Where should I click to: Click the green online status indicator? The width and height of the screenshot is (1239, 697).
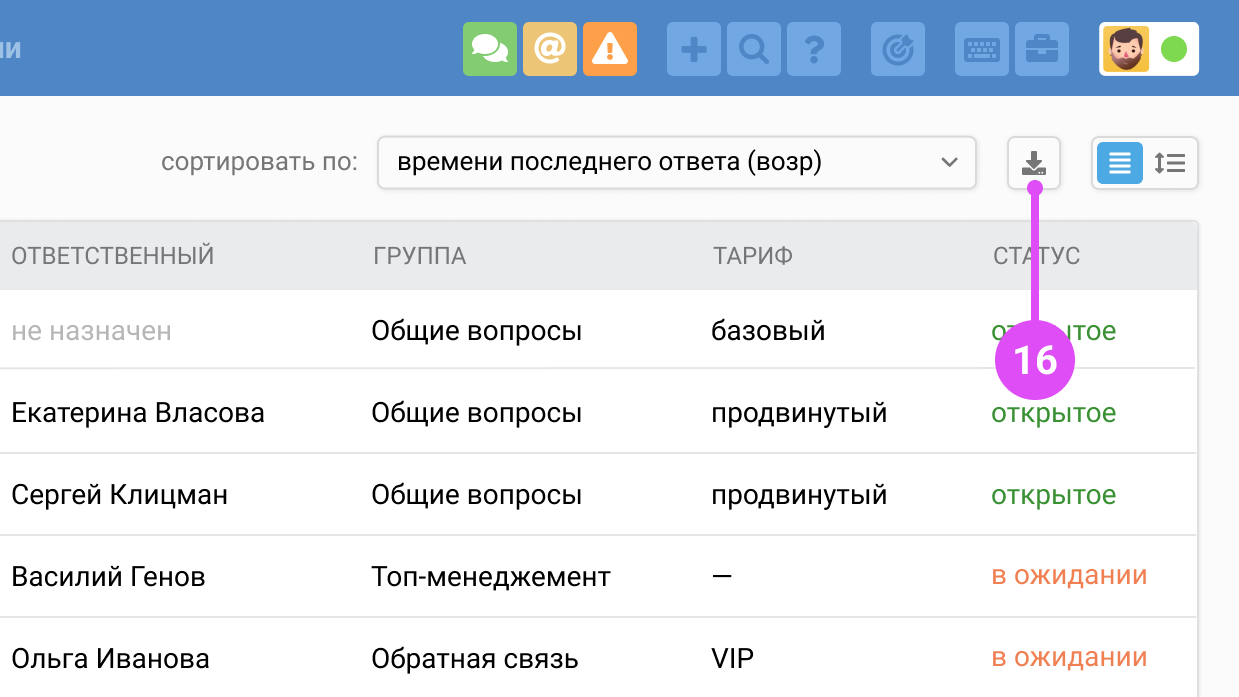(x=1173, y=49)
